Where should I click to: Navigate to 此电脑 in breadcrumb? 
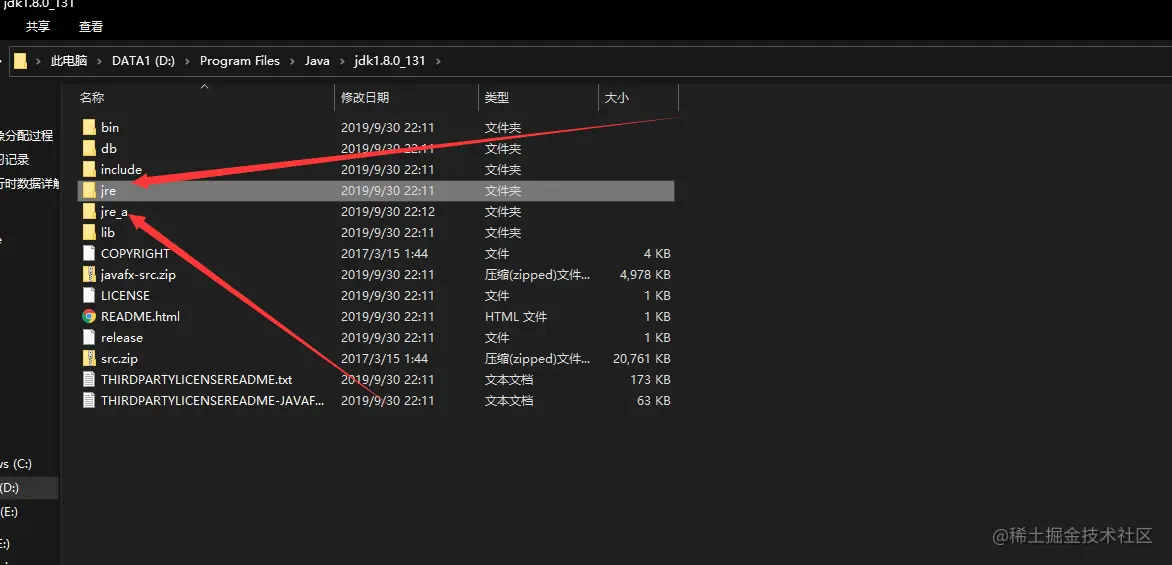[69, 61]
